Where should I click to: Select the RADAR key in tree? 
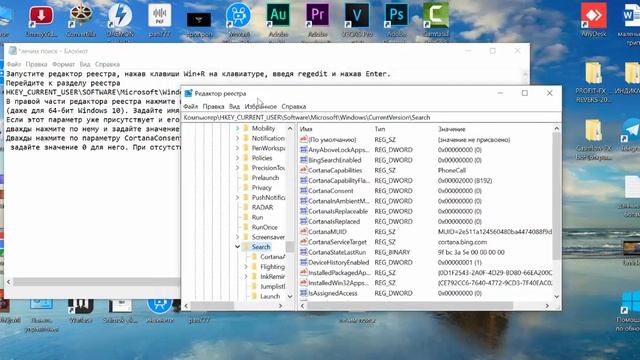click(x=262, y=207)
